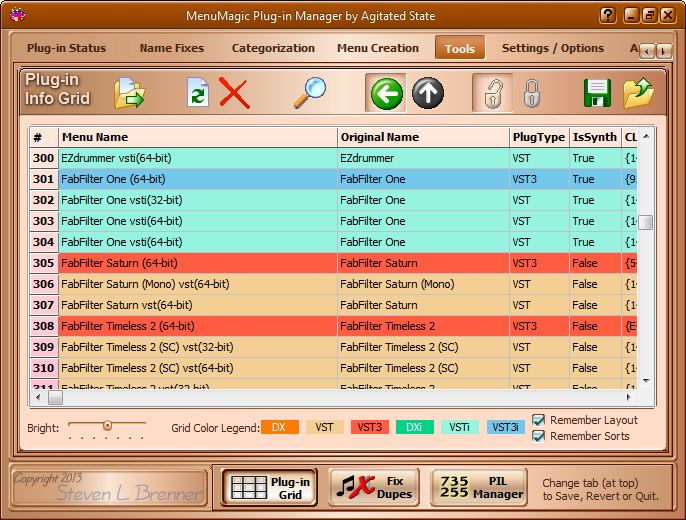The height and width of the screenshot is (520, 686).
Task: Click the black up arrow button
Action: tap(428, 93)
